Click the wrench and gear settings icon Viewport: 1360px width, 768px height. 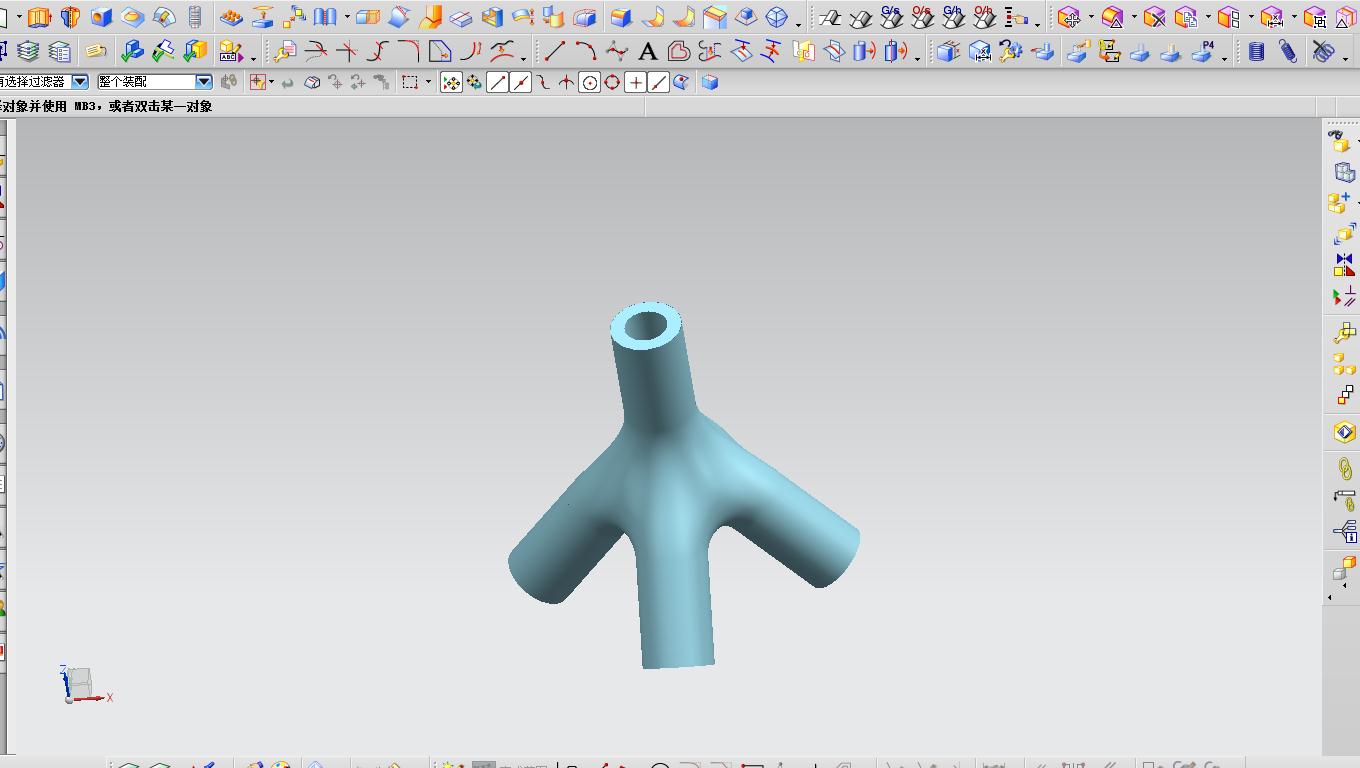tap(1010, 52)
